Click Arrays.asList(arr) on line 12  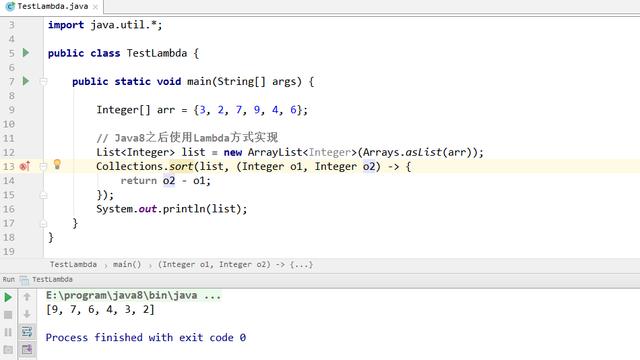419,152
